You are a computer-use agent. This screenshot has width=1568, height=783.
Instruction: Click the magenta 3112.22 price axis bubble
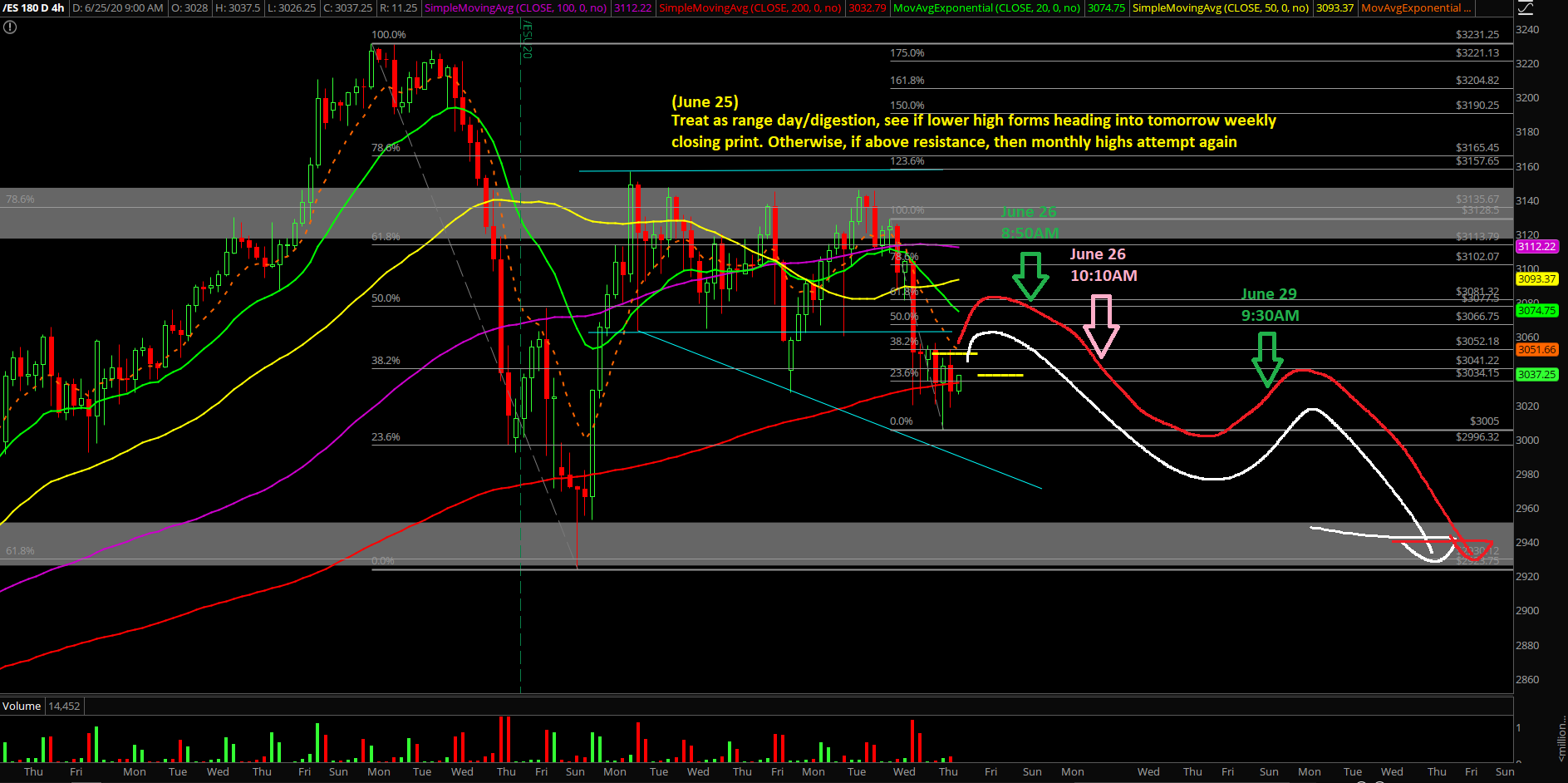tap(1536, 246)
